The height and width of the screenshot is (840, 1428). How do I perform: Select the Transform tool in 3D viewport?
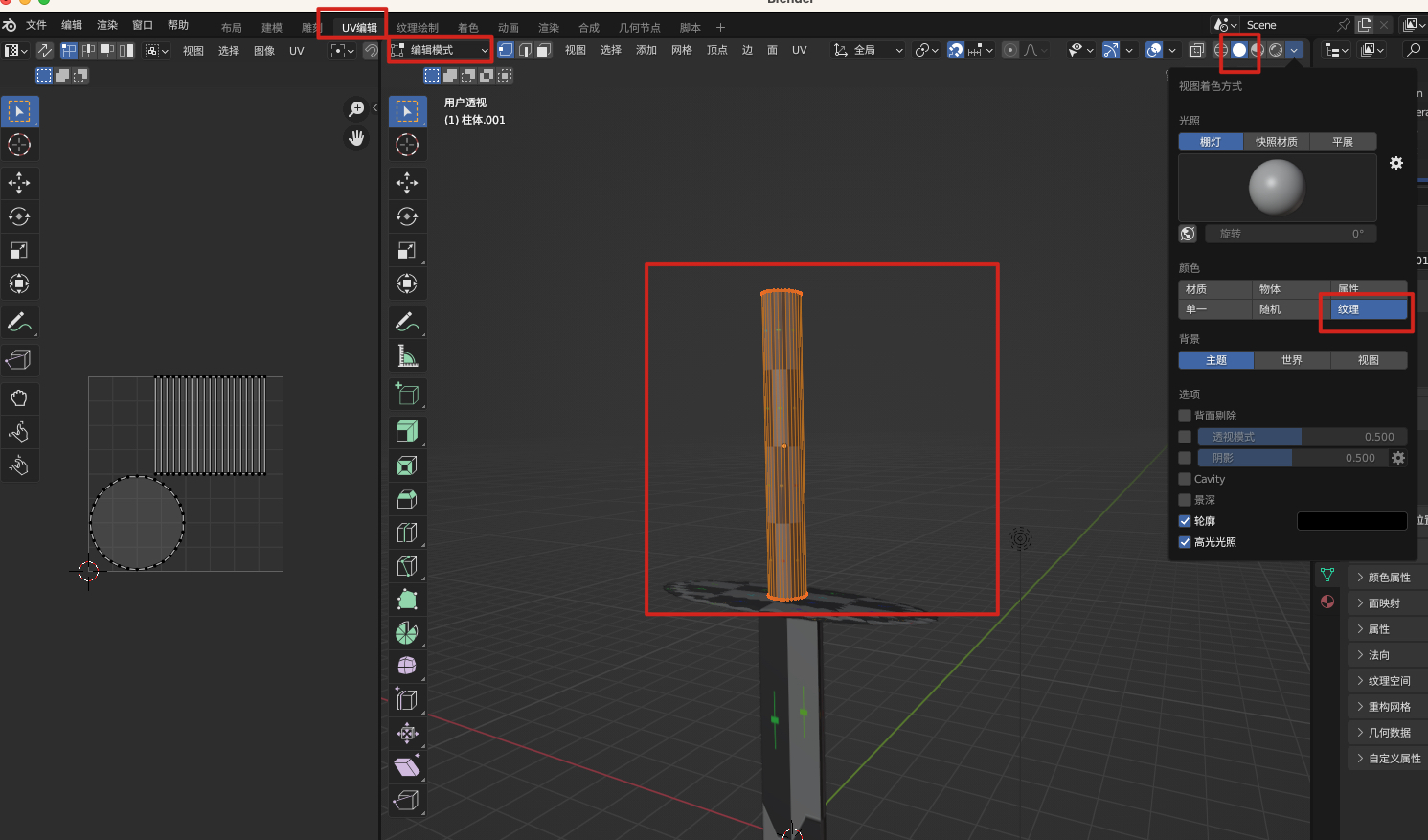tap(407, 284)
